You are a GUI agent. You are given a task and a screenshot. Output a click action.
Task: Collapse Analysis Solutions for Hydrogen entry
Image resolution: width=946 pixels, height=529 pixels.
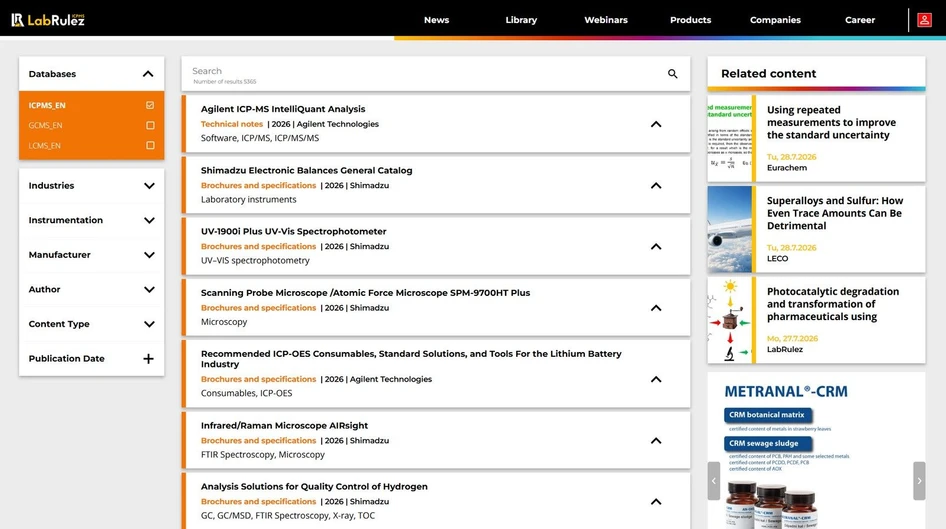click(656, 502)
